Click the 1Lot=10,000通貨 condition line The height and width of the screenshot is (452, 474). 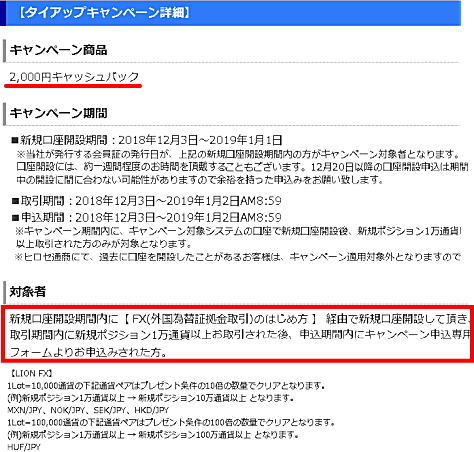(x=166, y=386)
